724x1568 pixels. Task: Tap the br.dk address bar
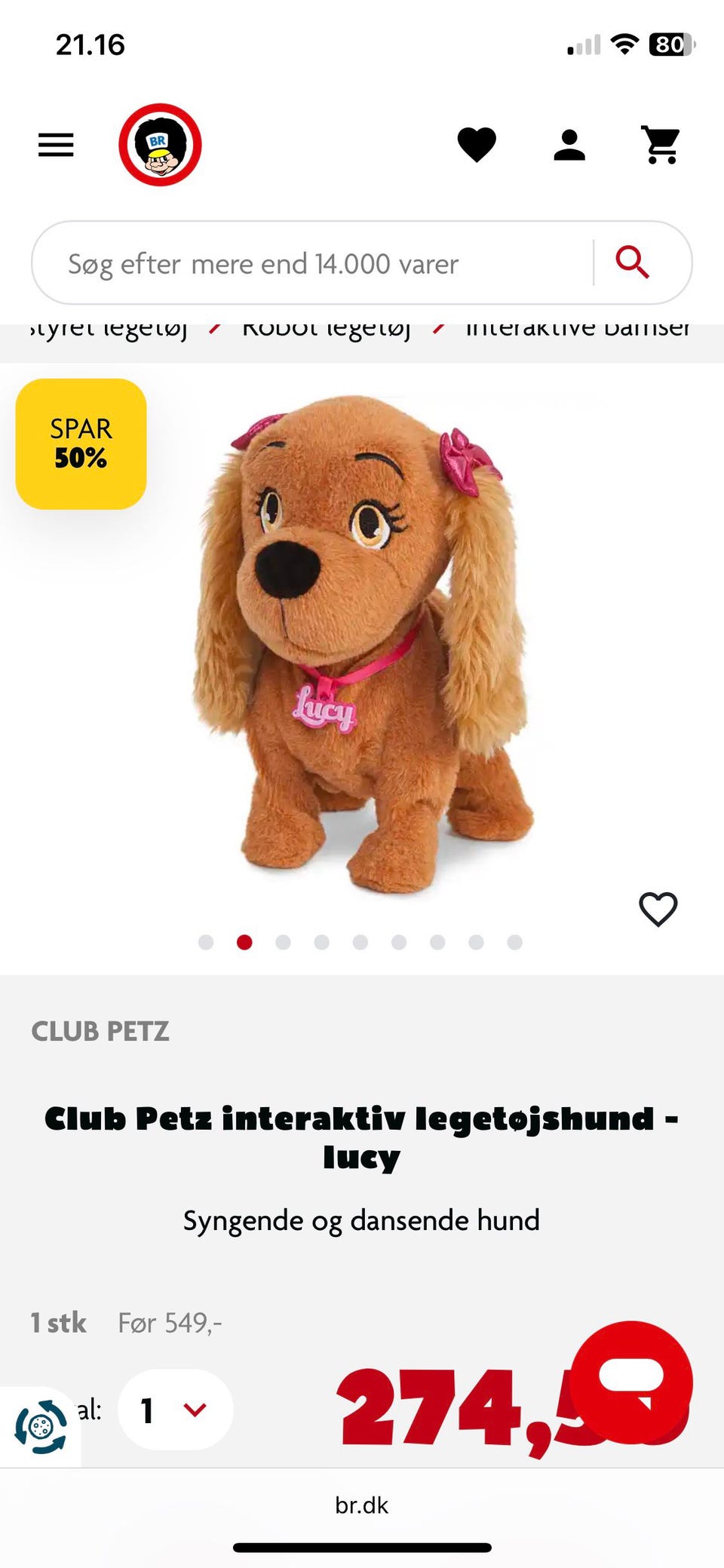(x=362, y=1505)
